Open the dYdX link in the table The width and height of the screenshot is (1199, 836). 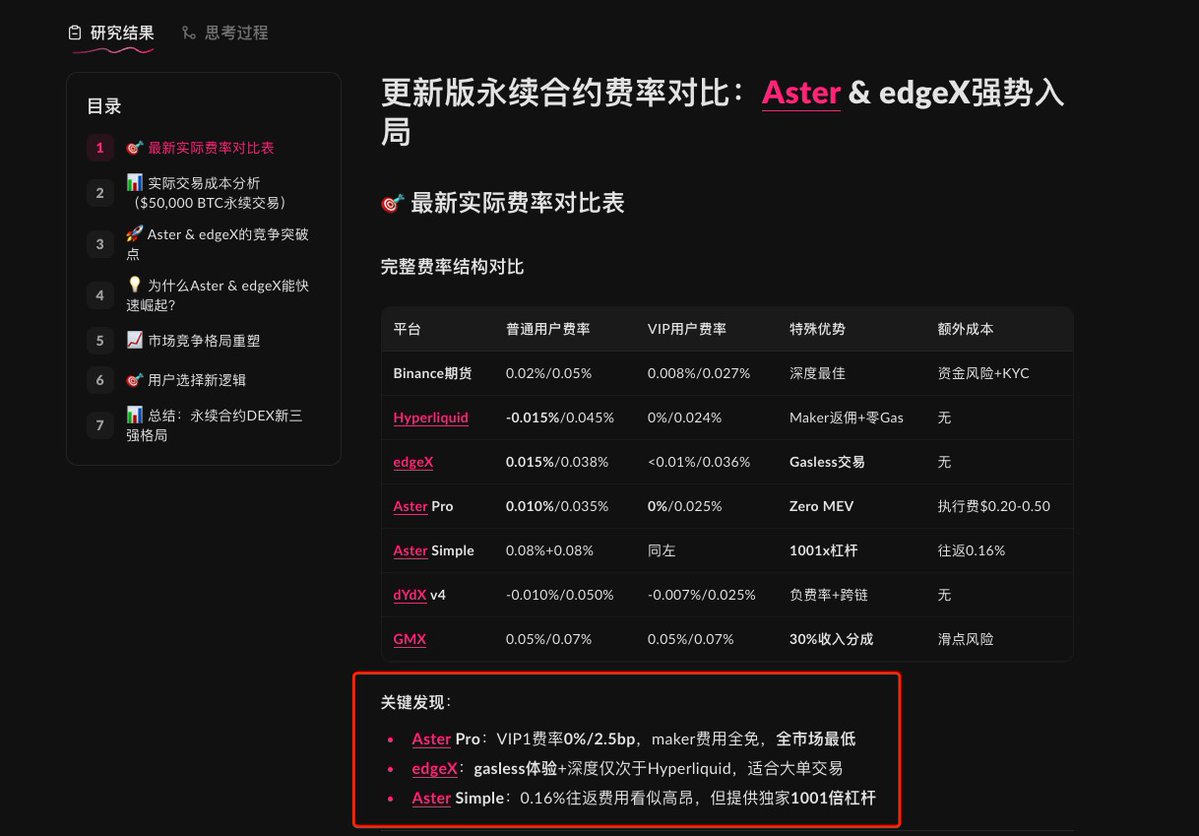[409, 595]
